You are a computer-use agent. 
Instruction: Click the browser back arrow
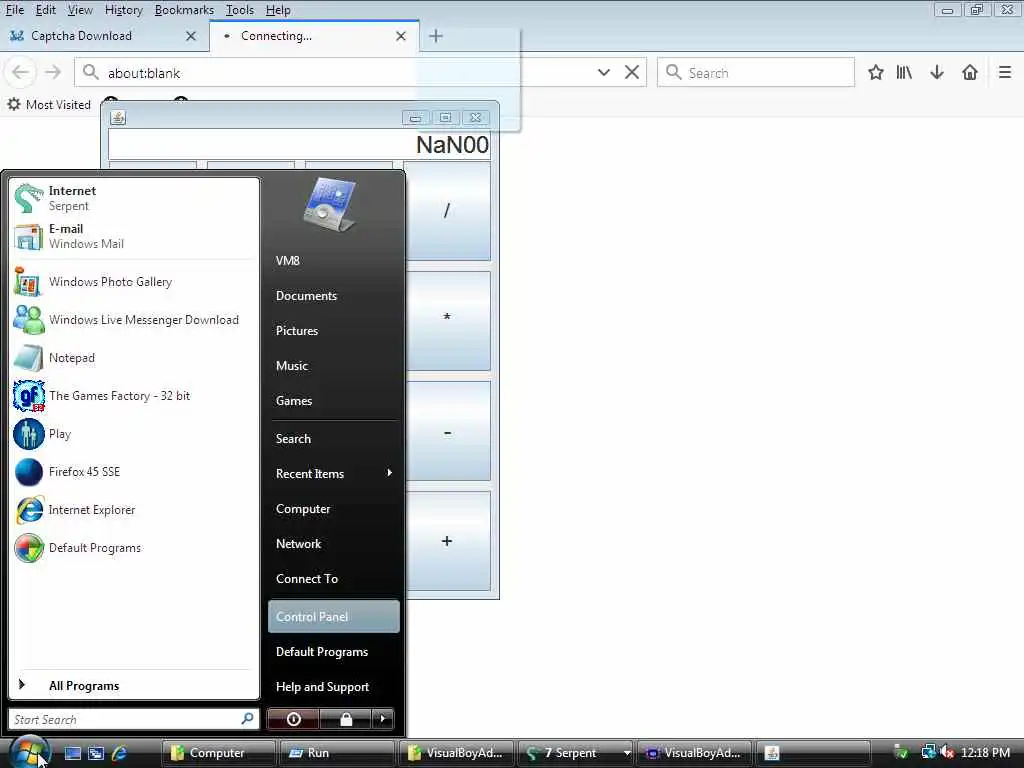(20, 72)
